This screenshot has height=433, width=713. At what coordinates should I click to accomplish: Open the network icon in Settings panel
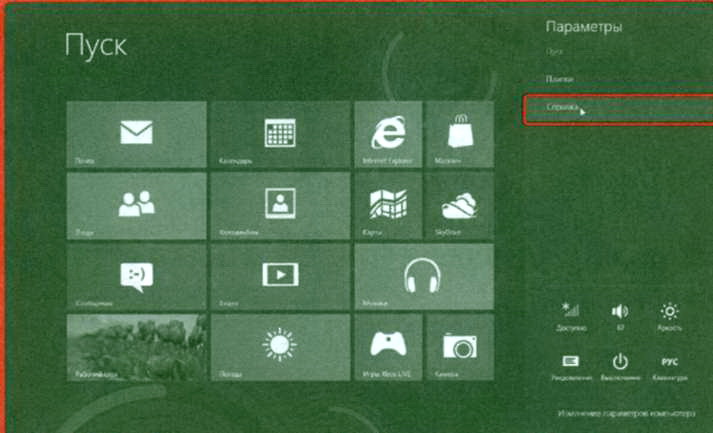pyautogui.click(x=571, y=317)
